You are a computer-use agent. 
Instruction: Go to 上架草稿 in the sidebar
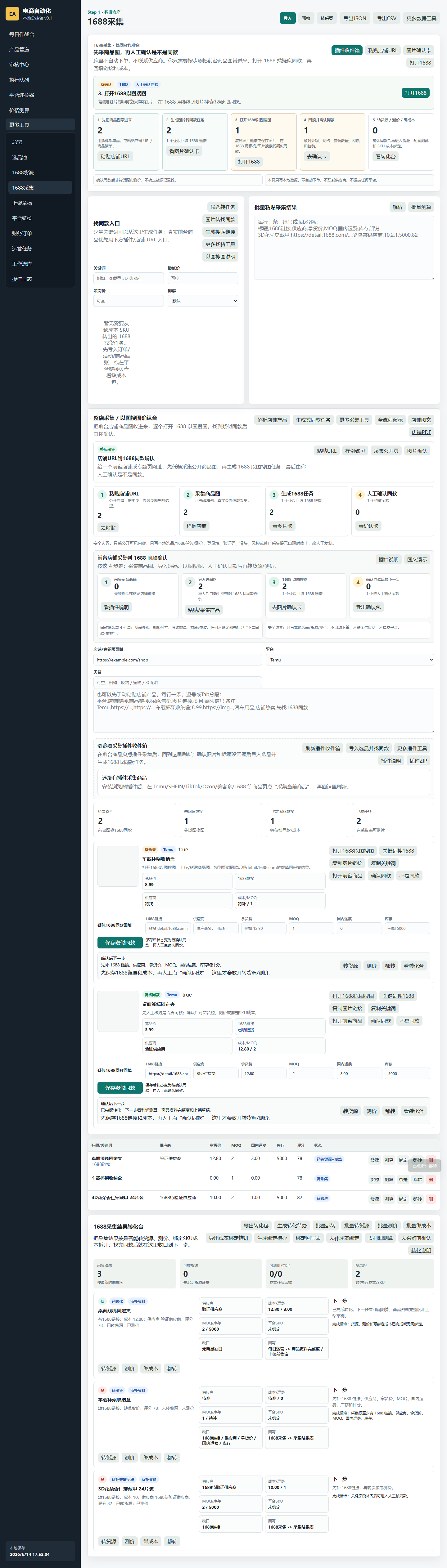[x=40, y=203]
